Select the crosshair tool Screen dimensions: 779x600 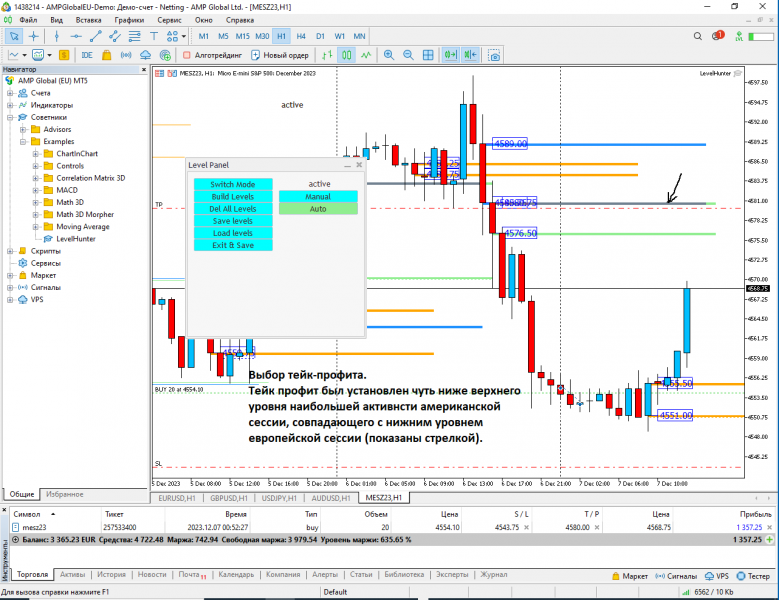tap(33, 36)
